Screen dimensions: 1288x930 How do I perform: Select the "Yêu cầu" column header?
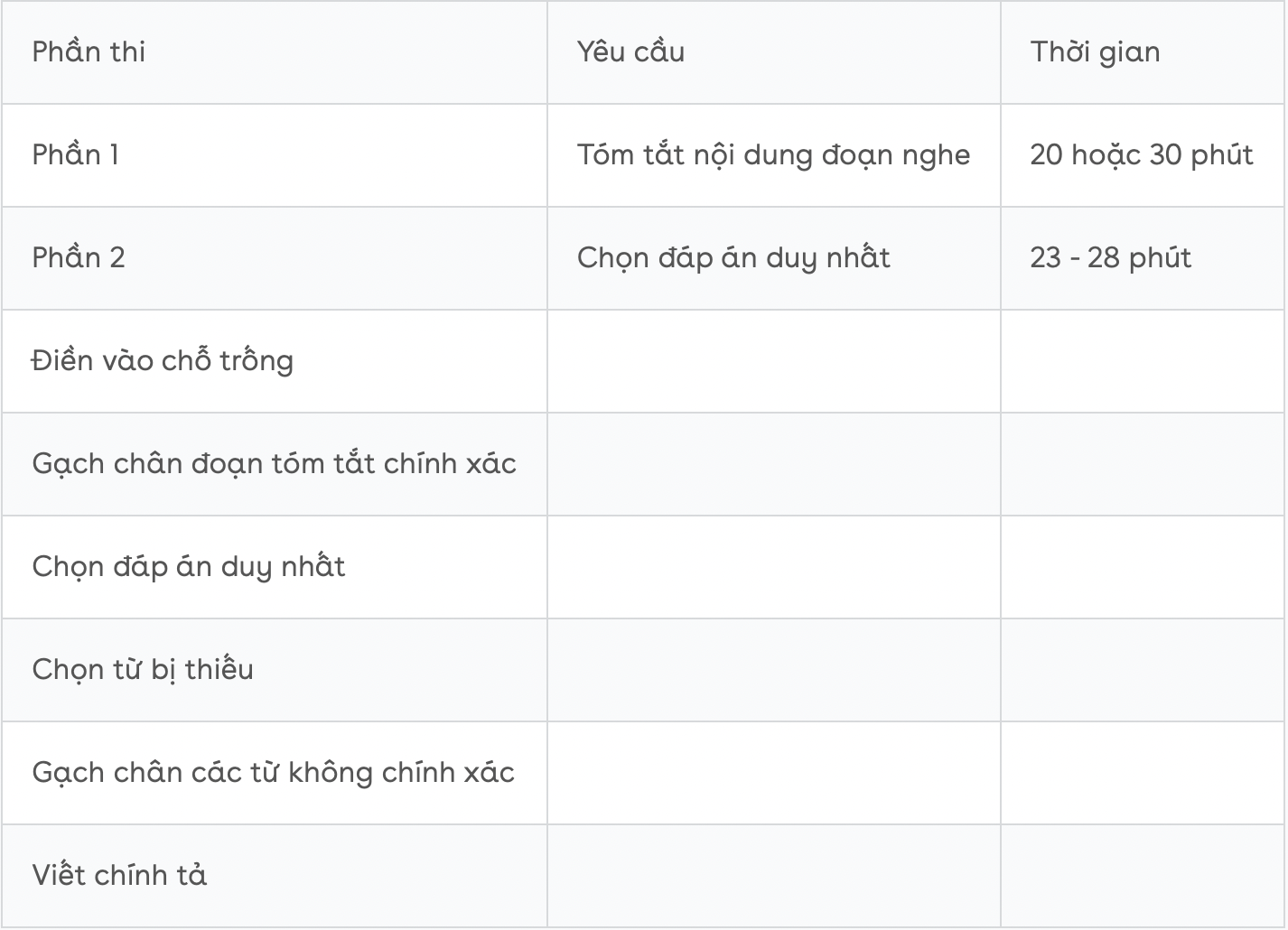tap(630, 52)
